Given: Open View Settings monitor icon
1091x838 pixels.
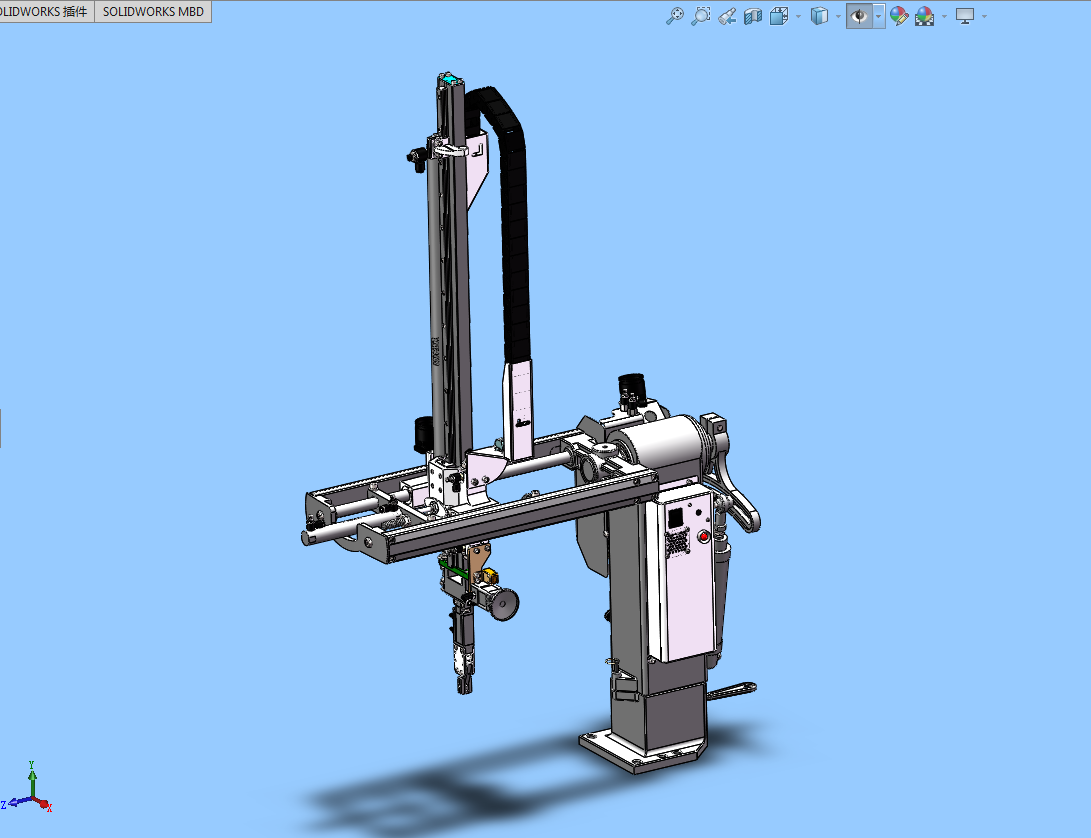Looking at the screenshot, I should coord(965,16).
